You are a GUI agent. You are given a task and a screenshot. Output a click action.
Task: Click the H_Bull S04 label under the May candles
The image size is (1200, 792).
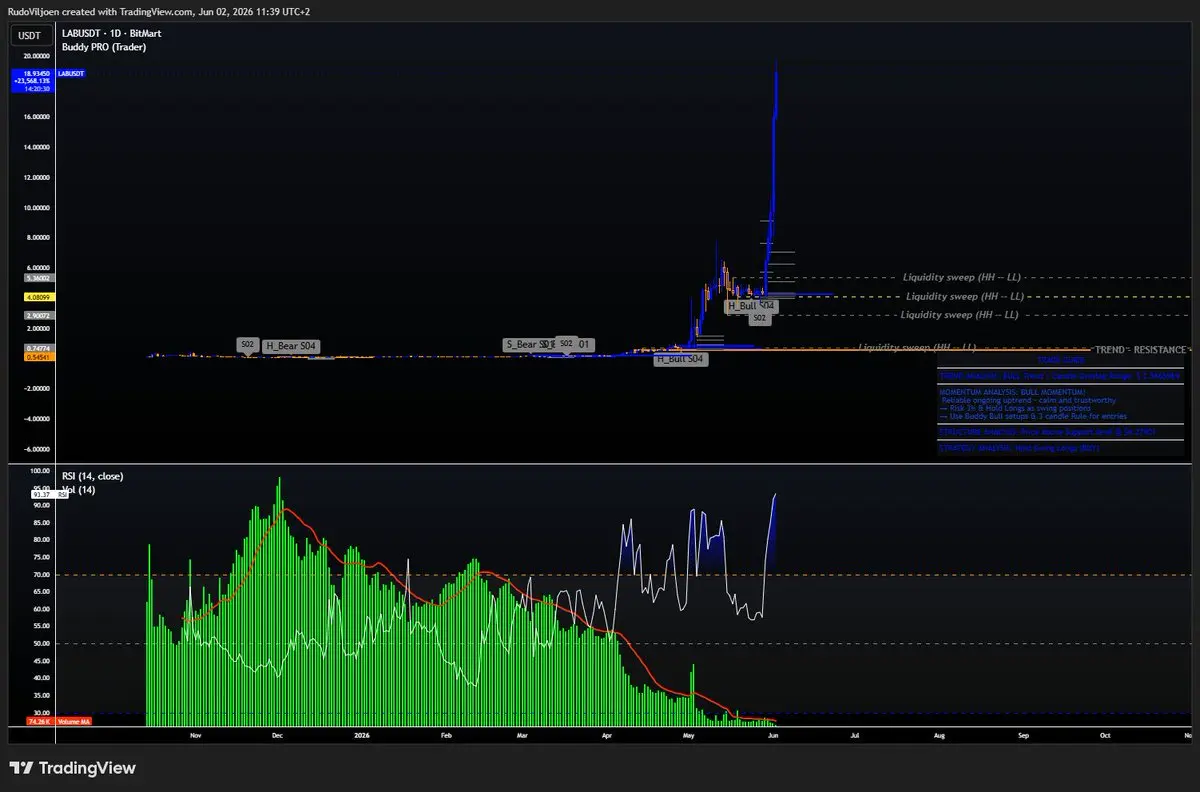[752, 305]
